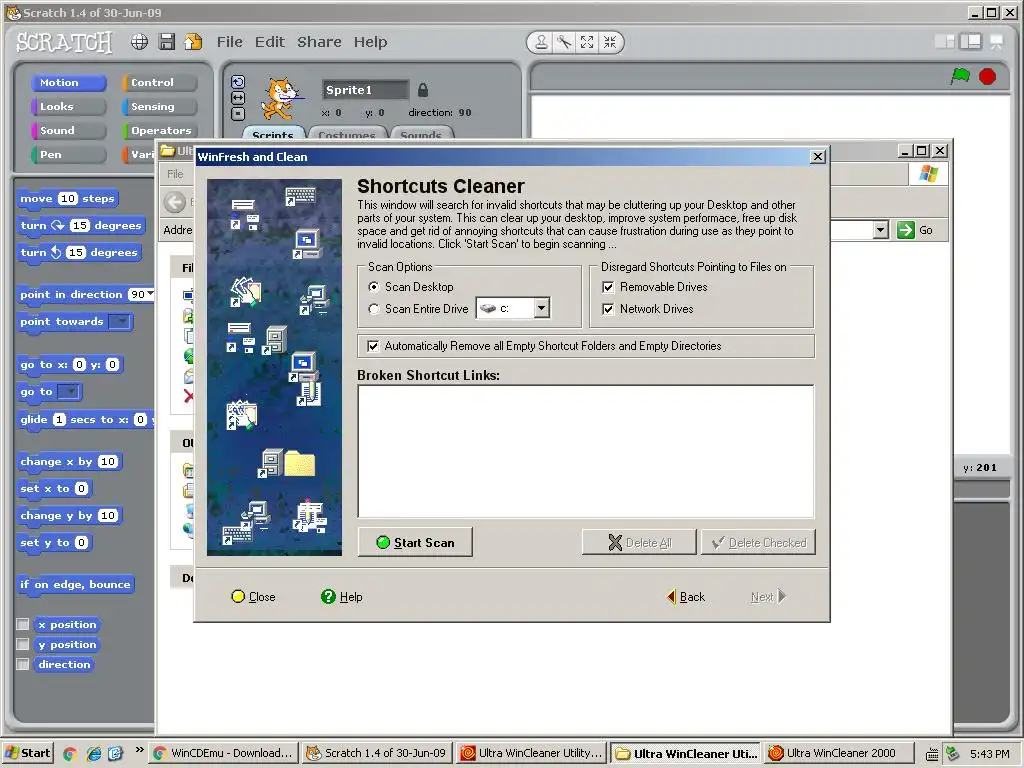This screenshot has height=768, width=1024.
Task: Open the drive c: dropdown
Action: click(541, 308)
